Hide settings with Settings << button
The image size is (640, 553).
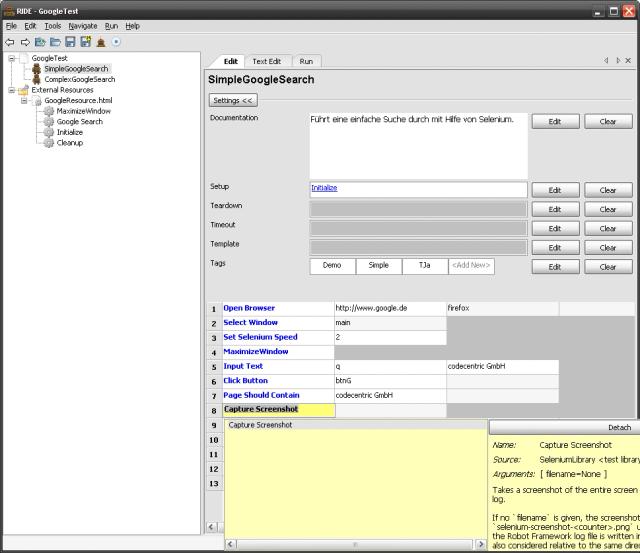233,100
